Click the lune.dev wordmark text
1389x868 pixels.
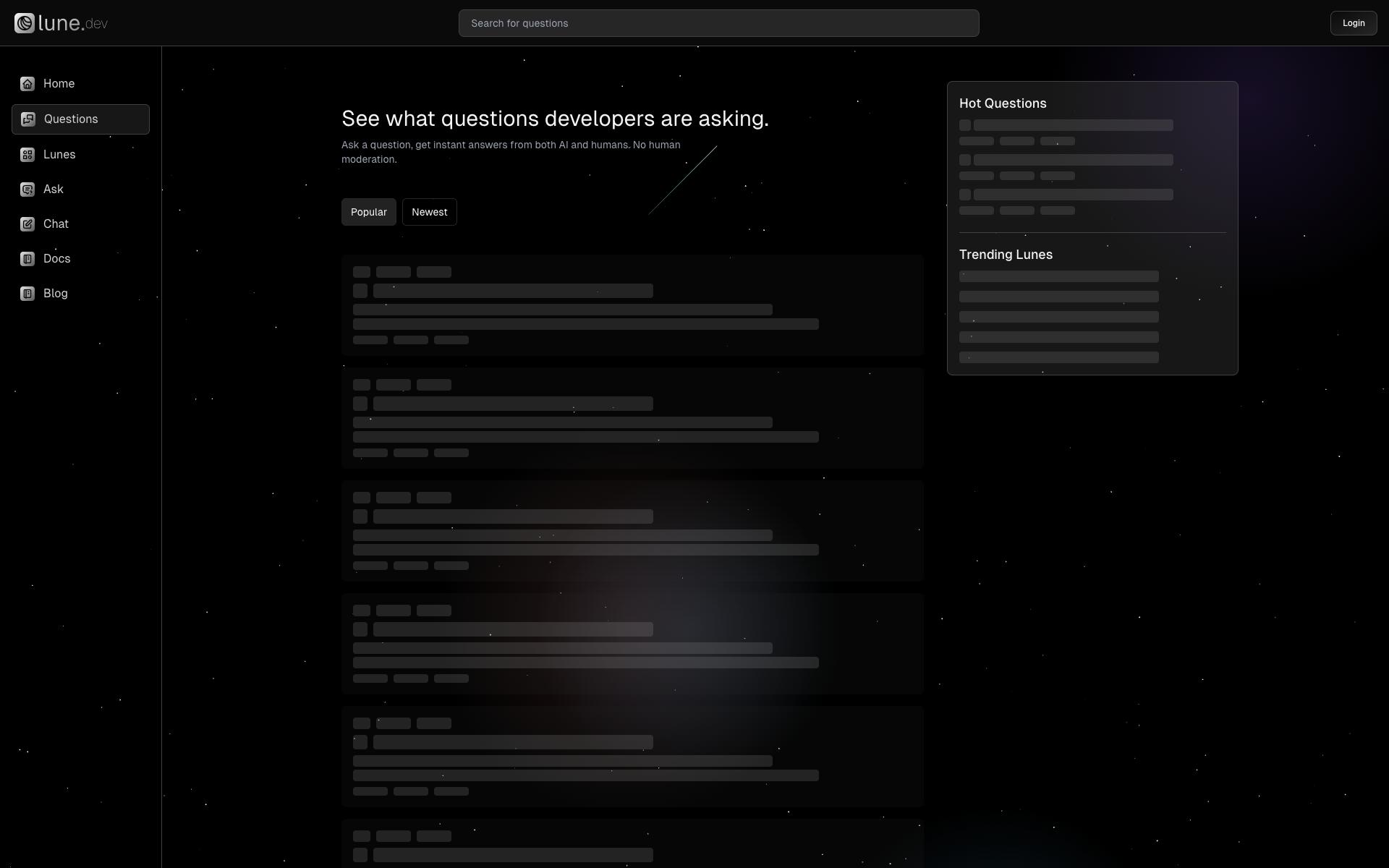click(x=72, y=23)
